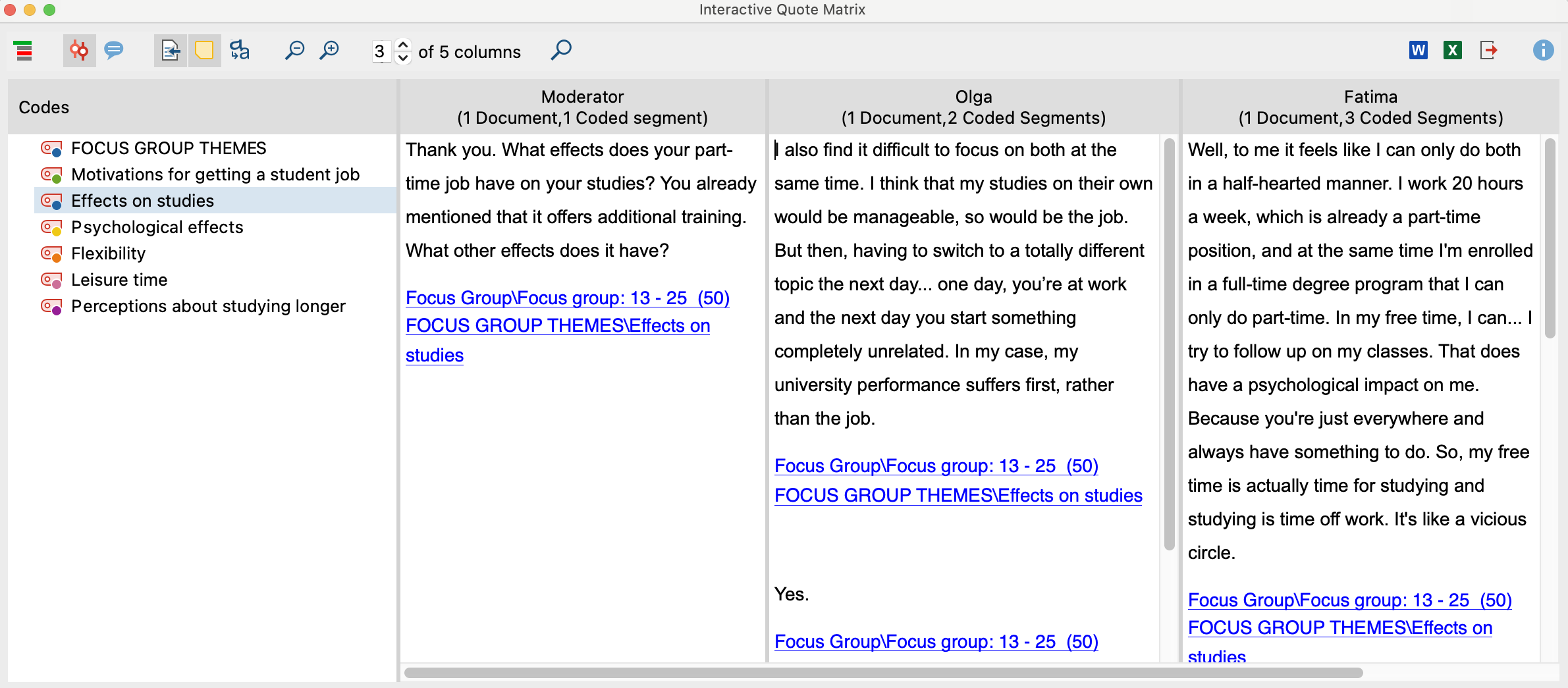Viewport: 1568px width, 688px height.
Task: Open the Focus group link in Olga's column
Action: click(x=935, y=466)
